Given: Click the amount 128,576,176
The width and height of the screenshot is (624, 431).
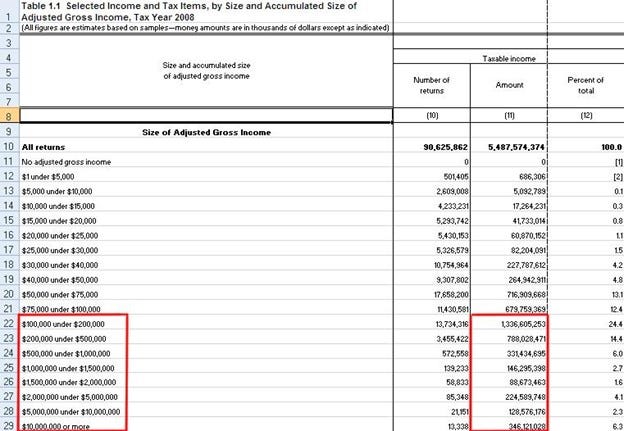Looking at the screenshot, I should click(526, 411).
